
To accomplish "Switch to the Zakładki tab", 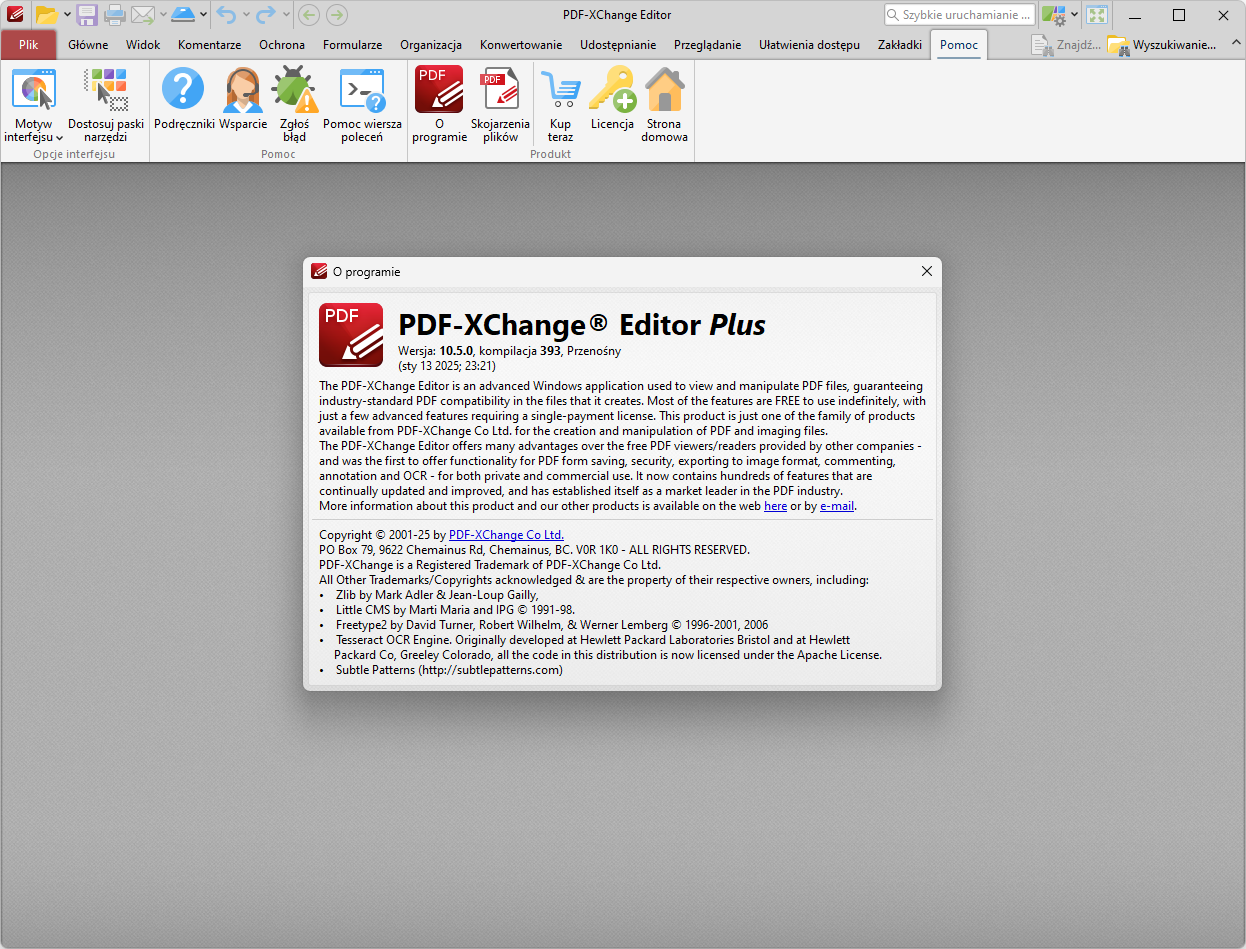I will [x=900, y=45].
